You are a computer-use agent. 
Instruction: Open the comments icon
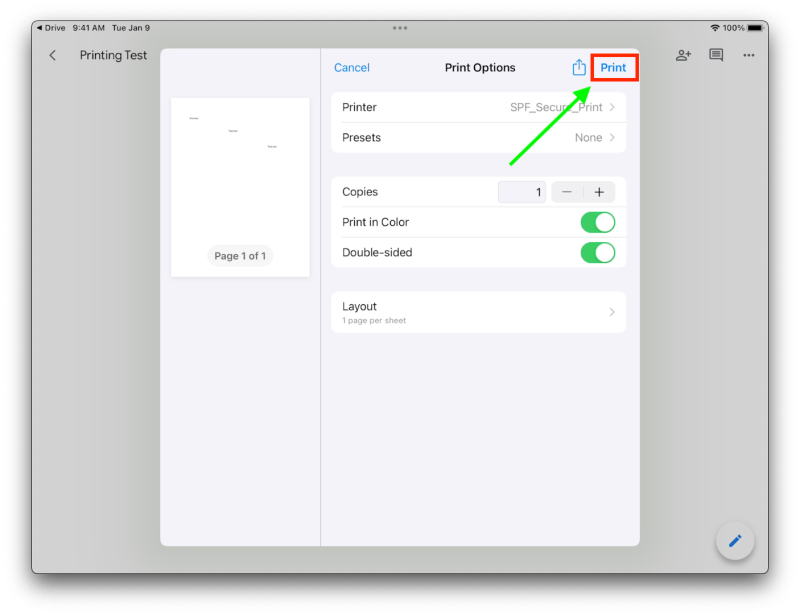click(x=716, y=56)
